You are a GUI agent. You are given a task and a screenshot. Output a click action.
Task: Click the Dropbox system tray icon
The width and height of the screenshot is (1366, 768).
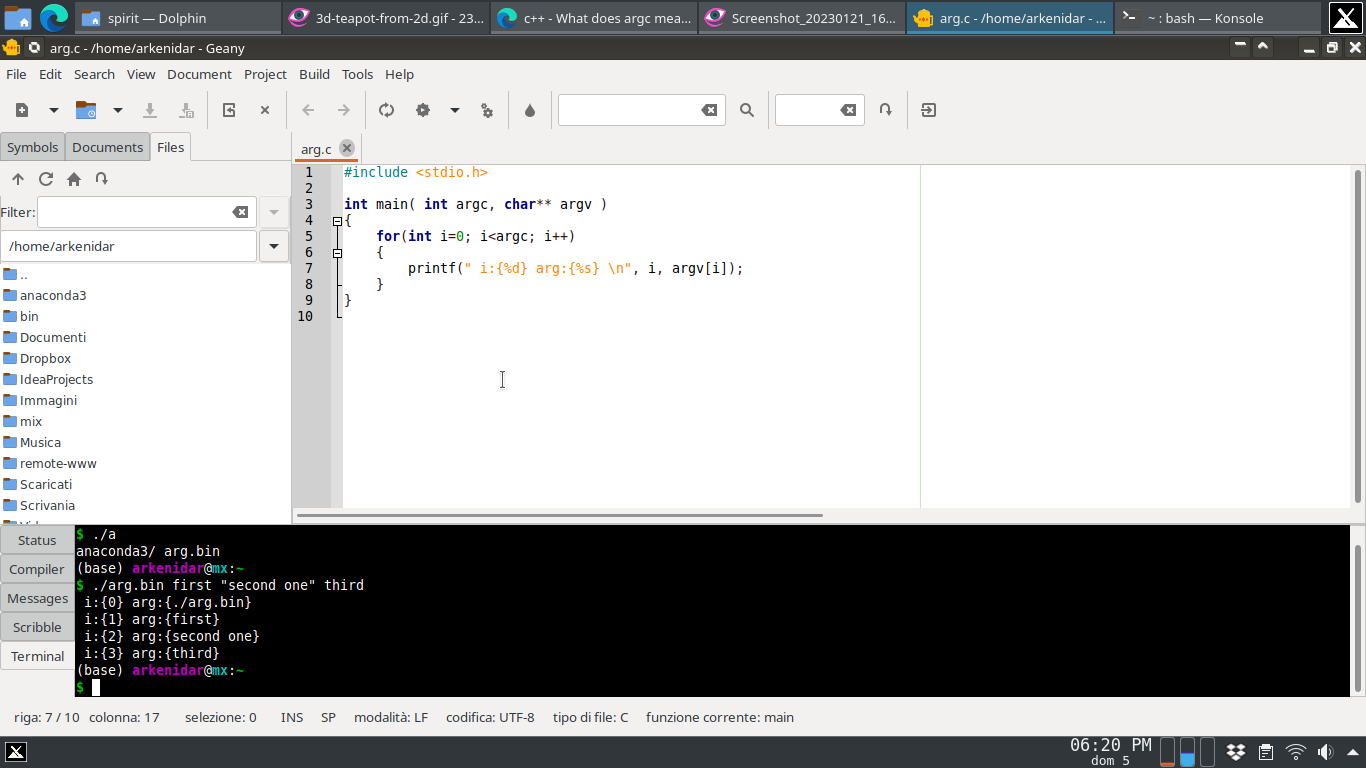point(1236,752)
